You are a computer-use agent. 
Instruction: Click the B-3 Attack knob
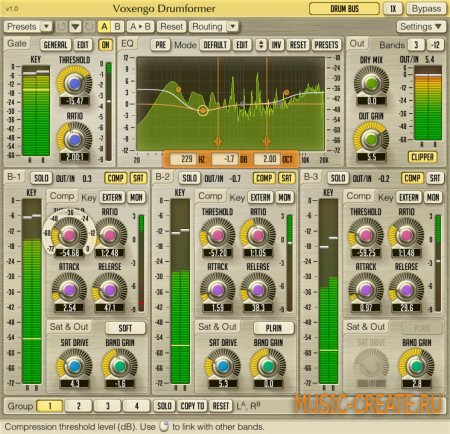366,290
